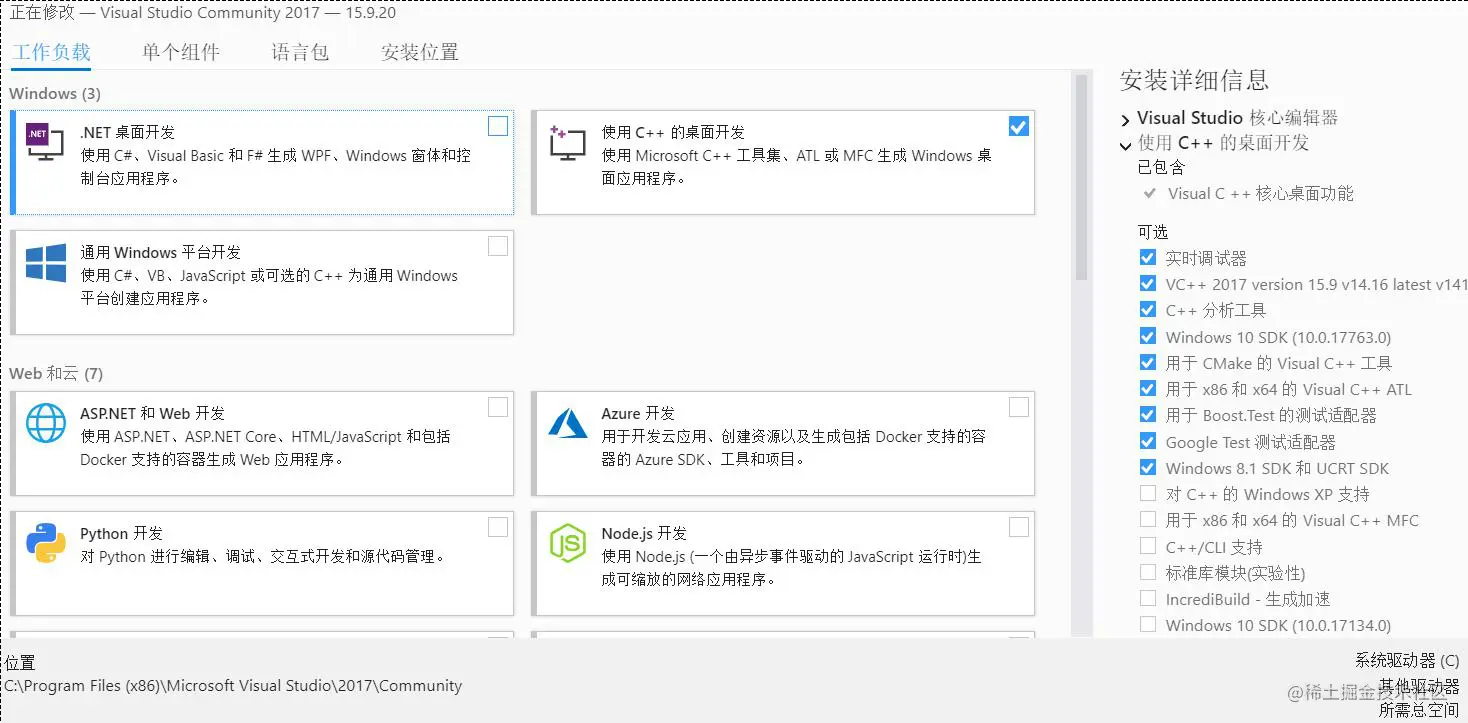Select the .NET 桌面开发 workload card
This screenshot has height=723, width=1468.
pyautogui.click(x=262, y=162)
